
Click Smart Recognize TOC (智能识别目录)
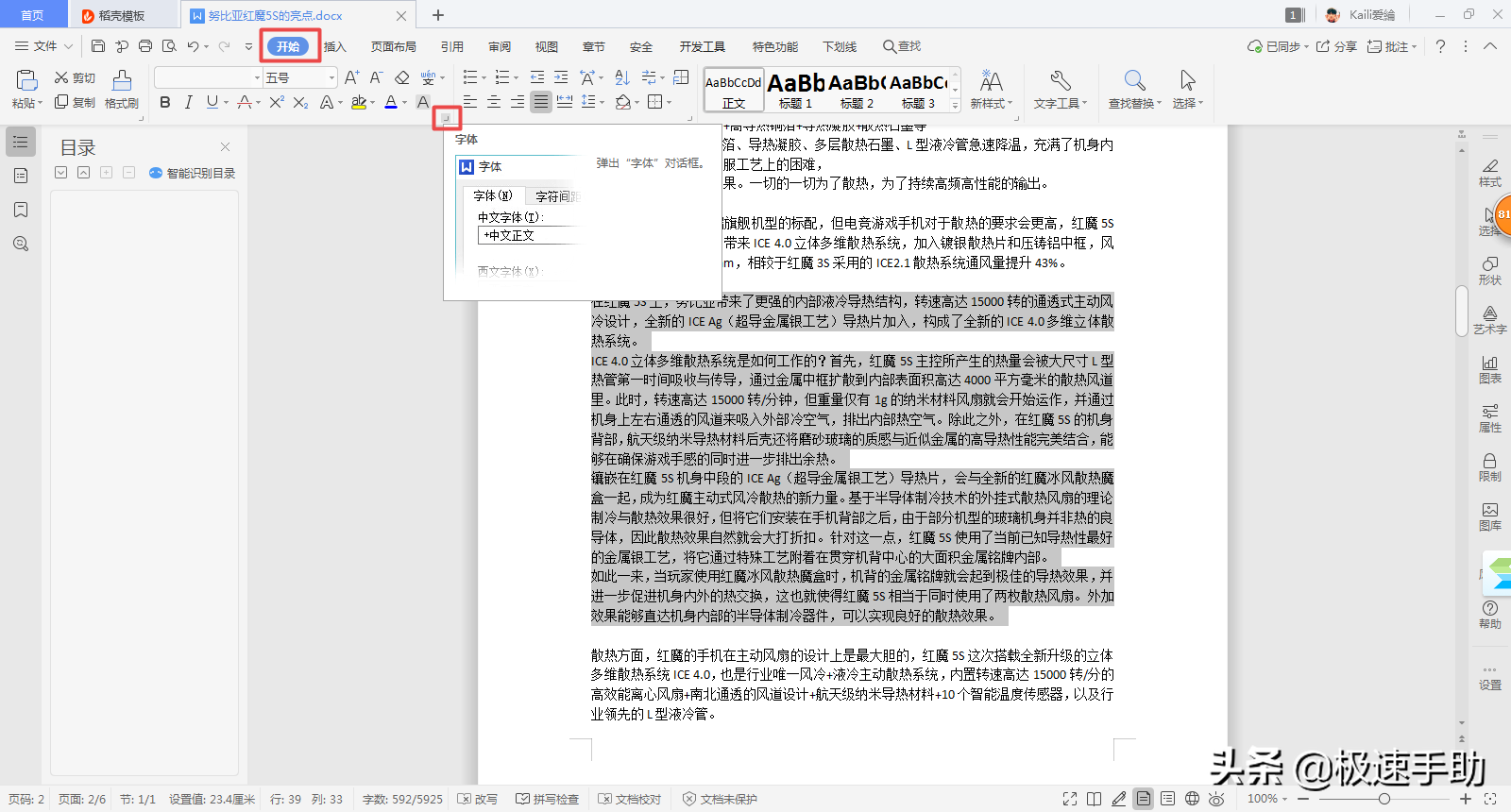(193, 173)
